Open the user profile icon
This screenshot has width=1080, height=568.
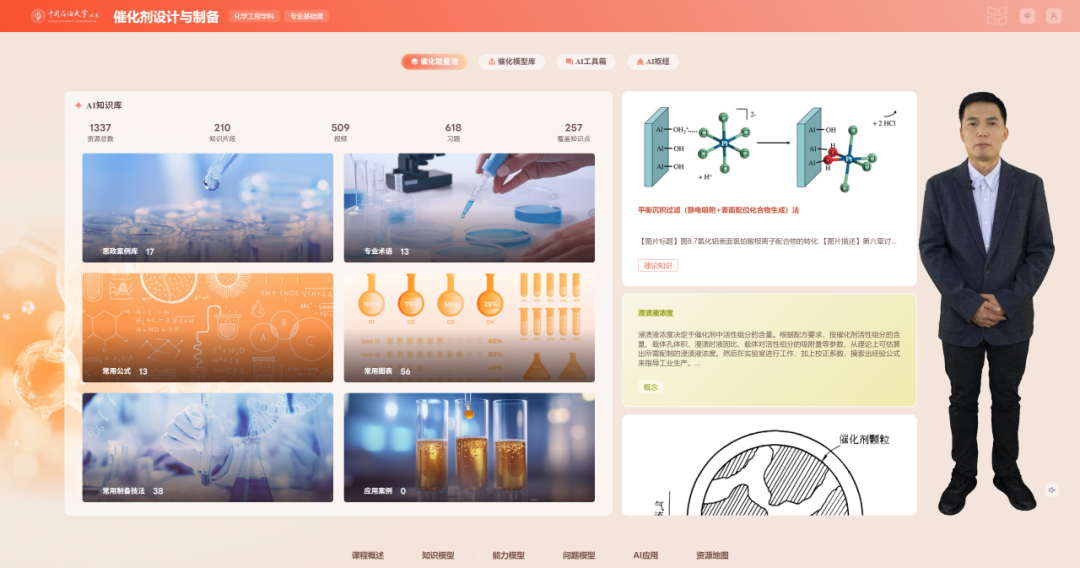click(1053, 16)
